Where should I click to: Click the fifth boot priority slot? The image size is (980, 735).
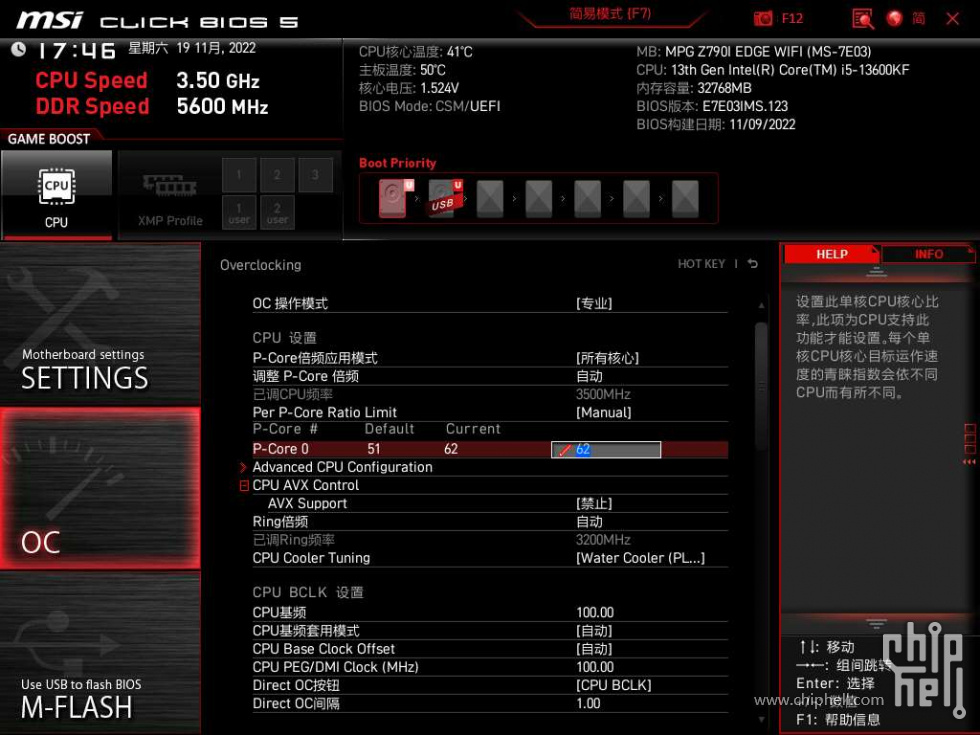[x=588, y=199]
